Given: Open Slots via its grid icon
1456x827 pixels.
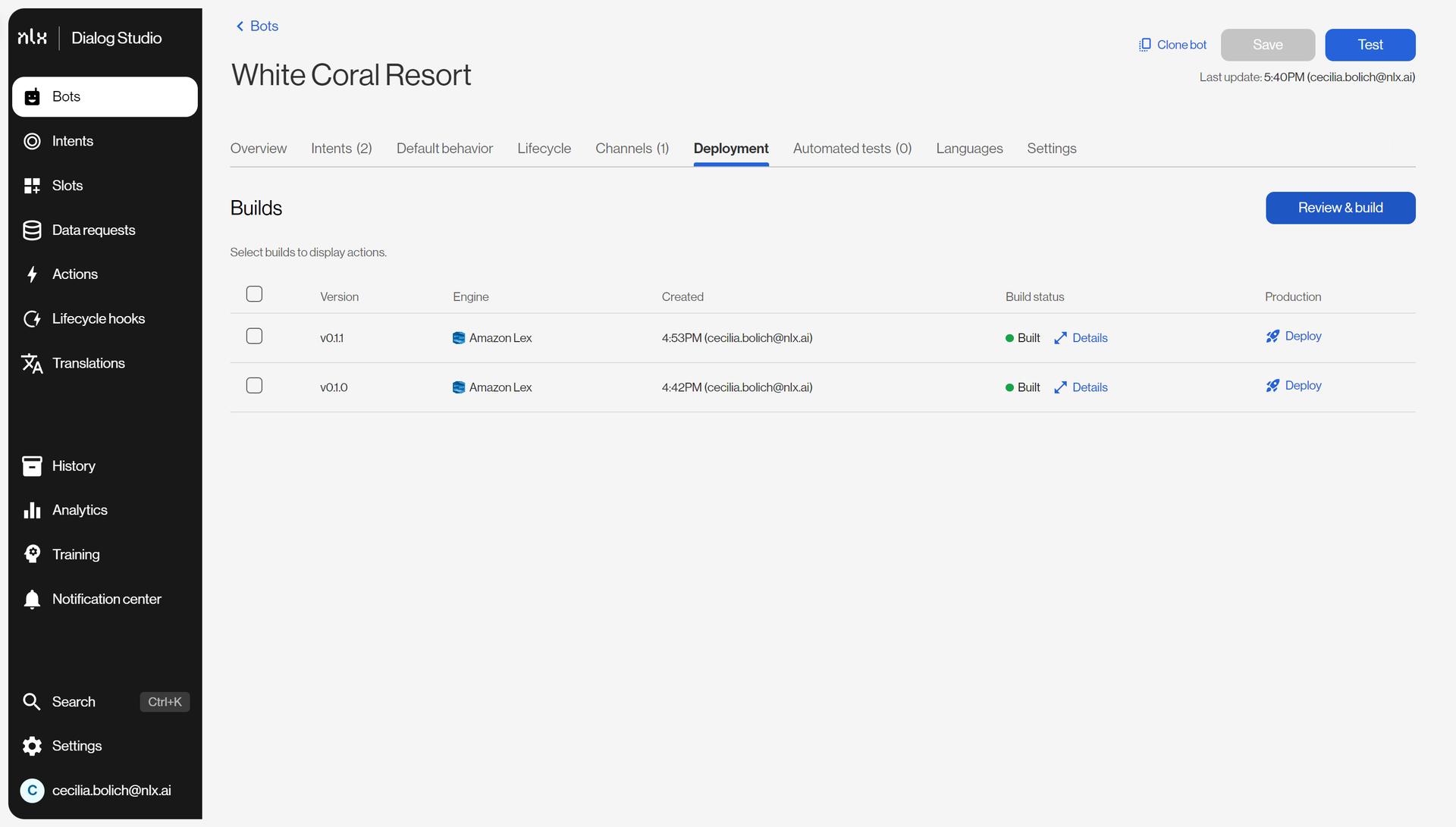Looking at the screenshot, I should coord(32,186).
